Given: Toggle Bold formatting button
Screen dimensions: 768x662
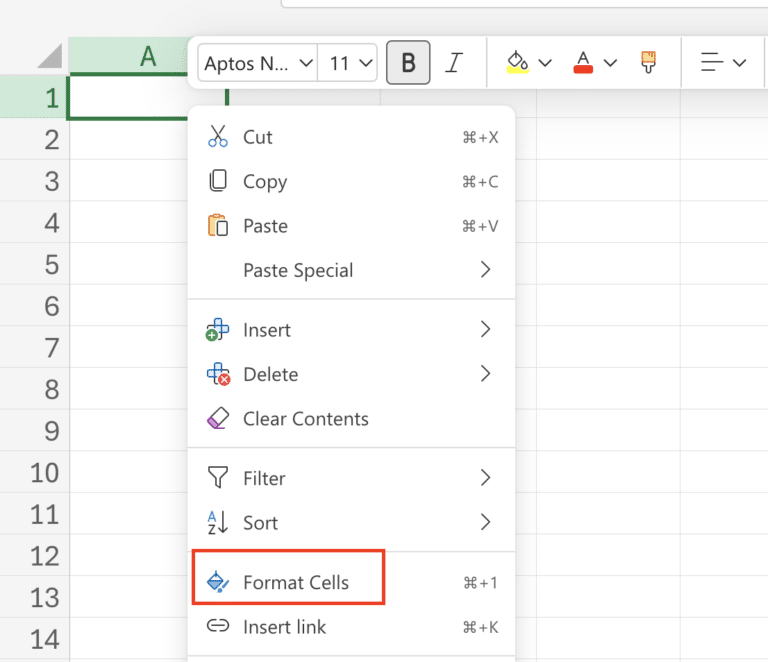Looking at the screenshot, I should 408,63.
